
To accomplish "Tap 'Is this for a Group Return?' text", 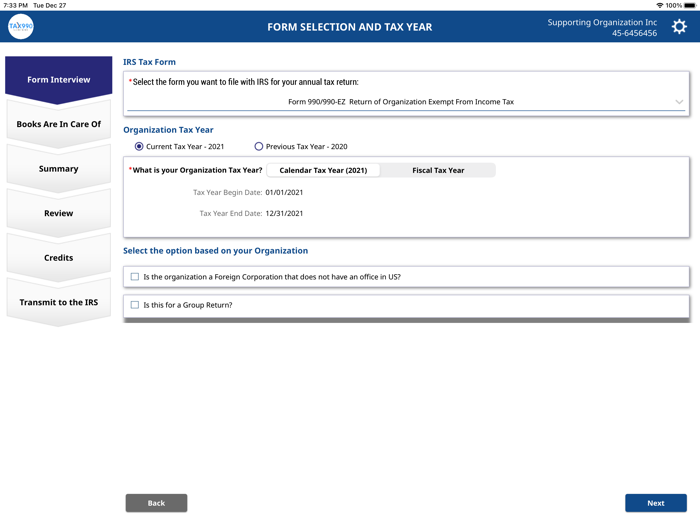I will (x=188, y=305).
